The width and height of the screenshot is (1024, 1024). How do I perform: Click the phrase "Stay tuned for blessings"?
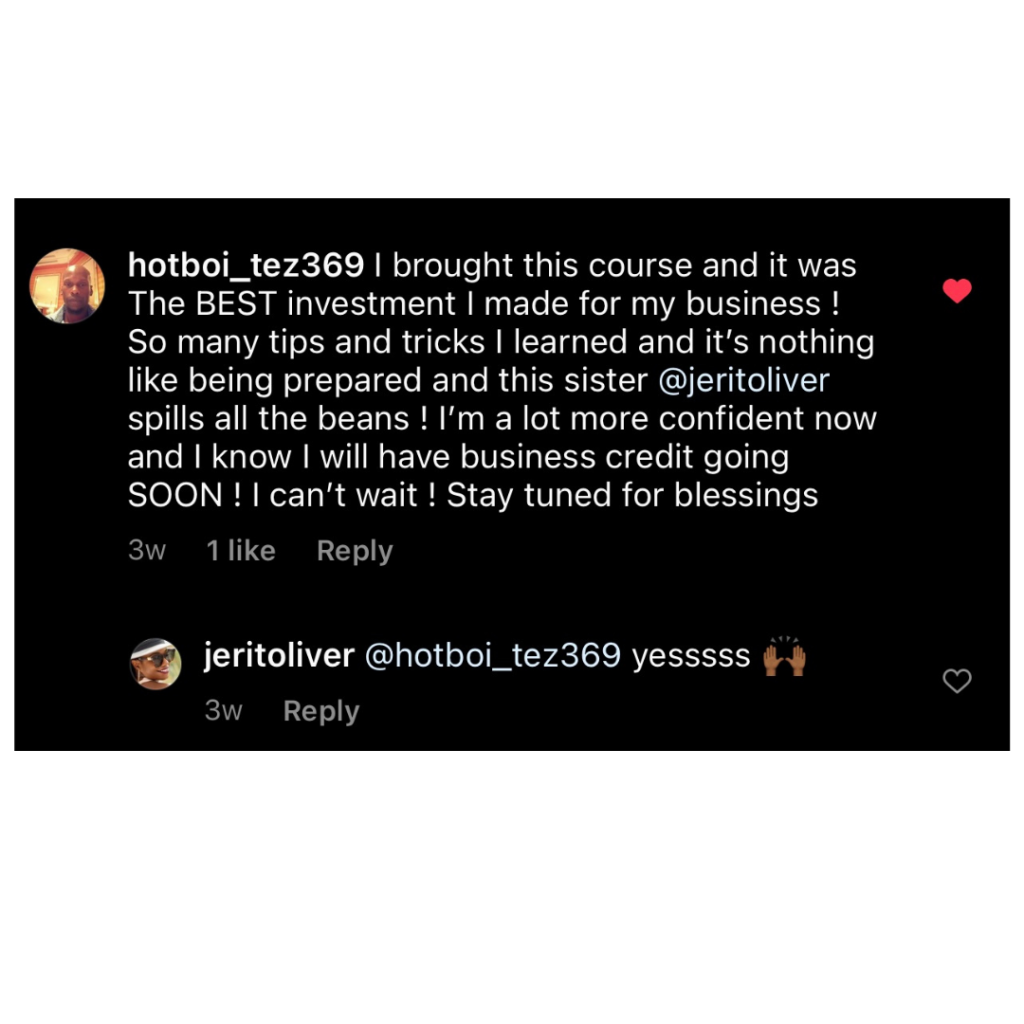(632, 496)
